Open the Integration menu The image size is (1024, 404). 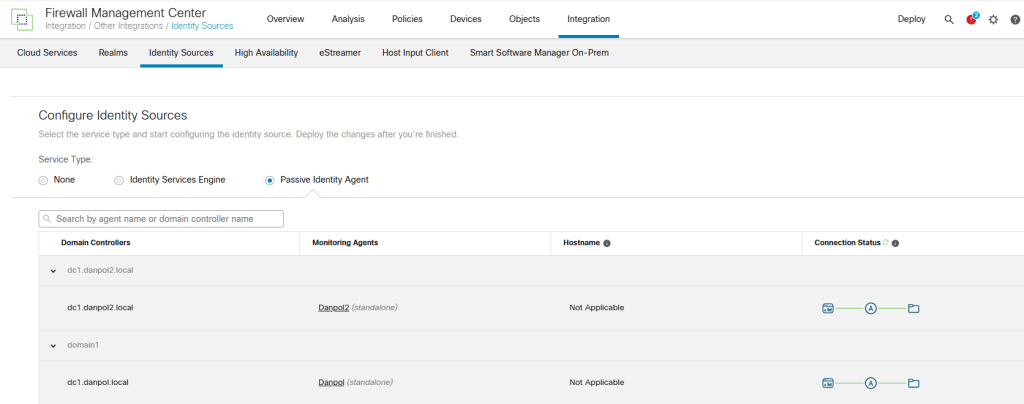click(x=588, y=19)
